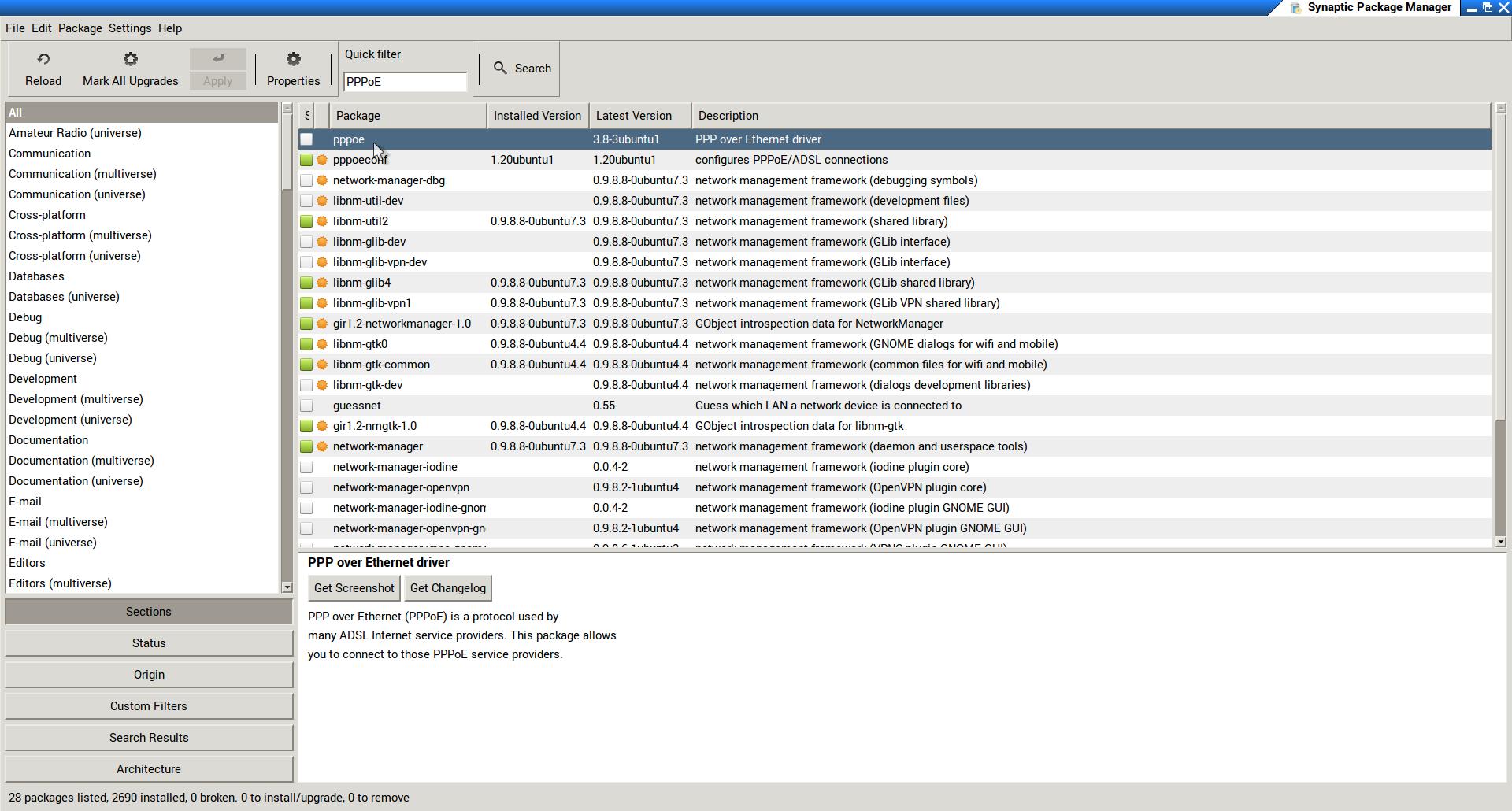Toggle the guessnet package status box
1512x811 pixels.
(x=306, y=405)
